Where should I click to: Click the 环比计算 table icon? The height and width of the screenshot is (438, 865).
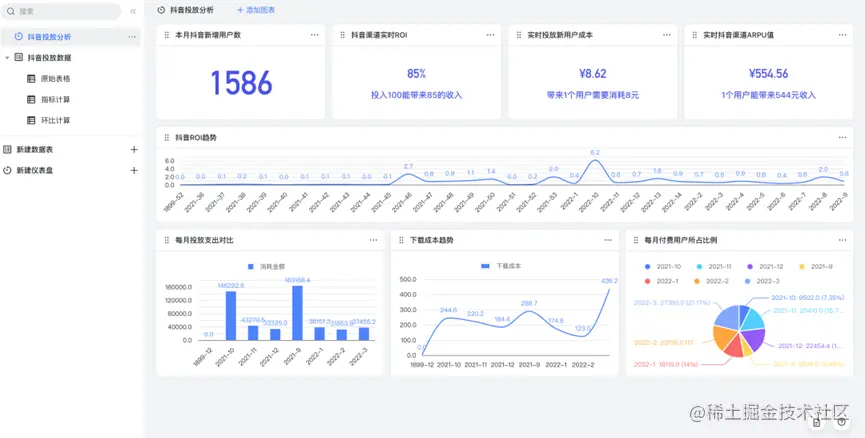[x=31, y=120]
